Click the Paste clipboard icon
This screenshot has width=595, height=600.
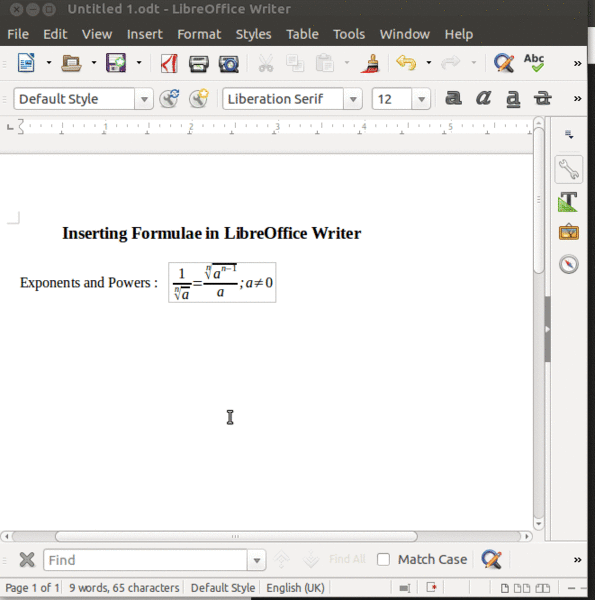(x=324, y=63)
